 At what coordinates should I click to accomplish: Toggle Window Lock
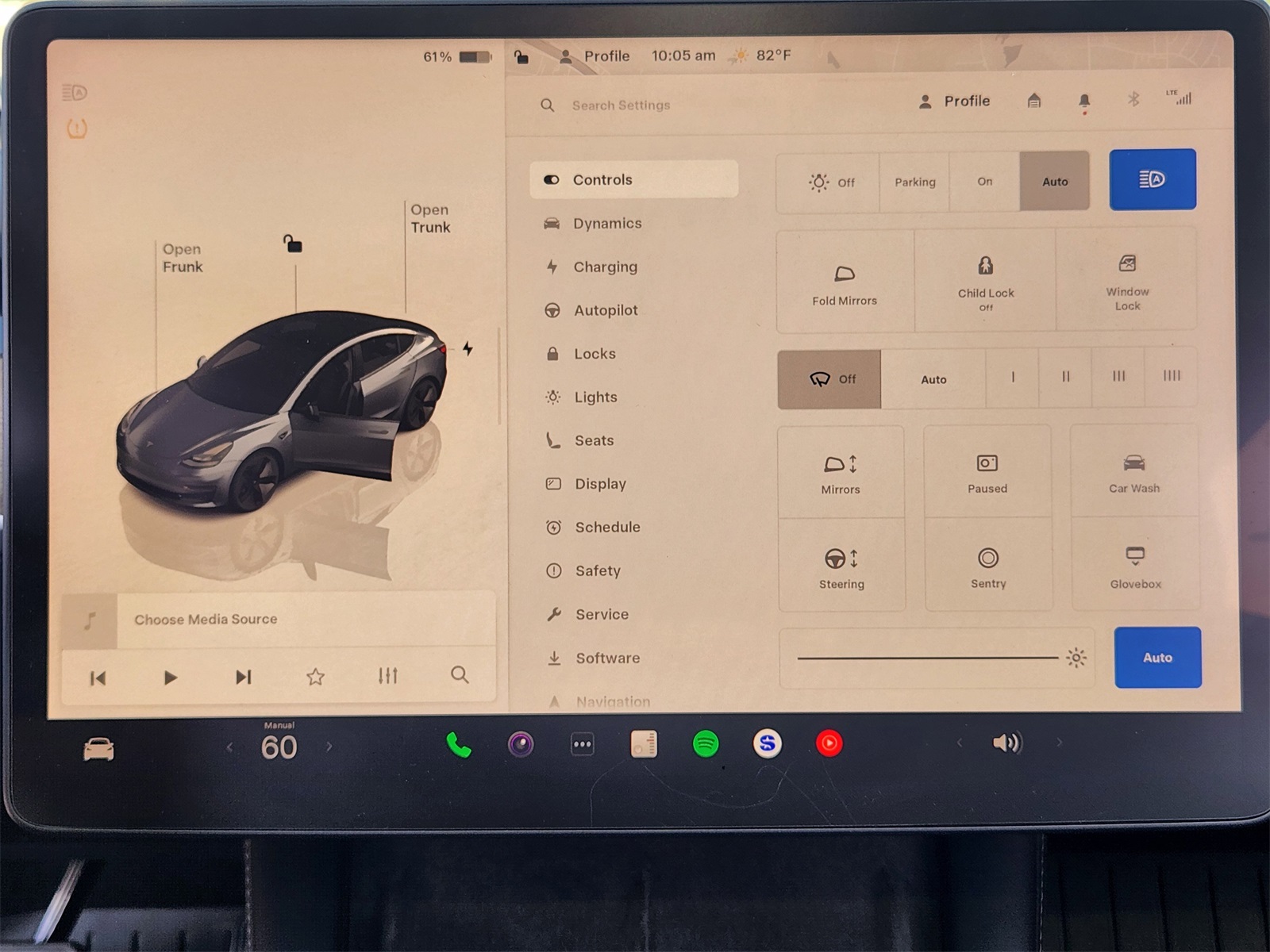tap(1127, 279)
